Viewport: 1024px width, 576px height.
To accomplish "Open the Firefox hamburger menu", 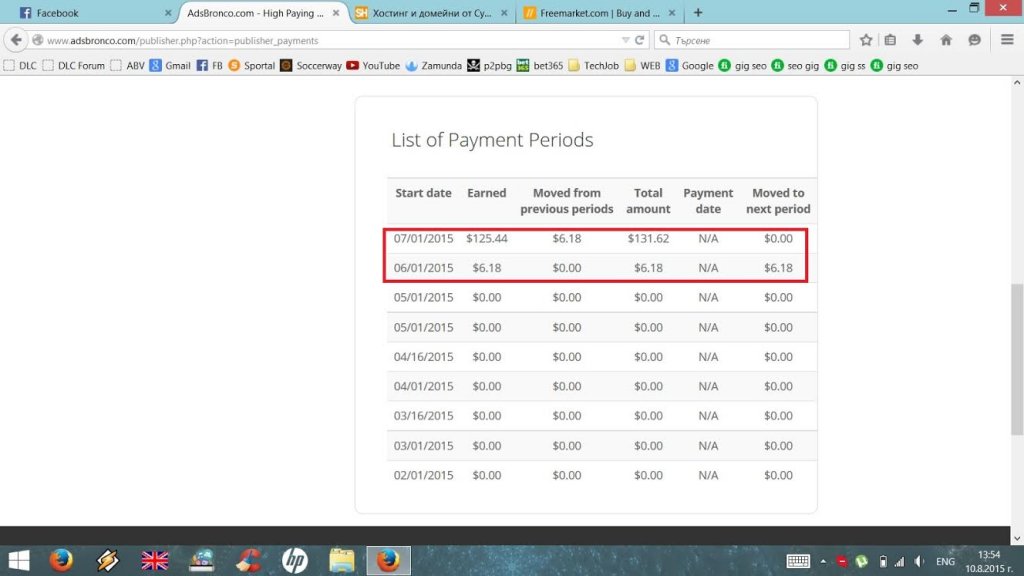I will point(1007,40).
